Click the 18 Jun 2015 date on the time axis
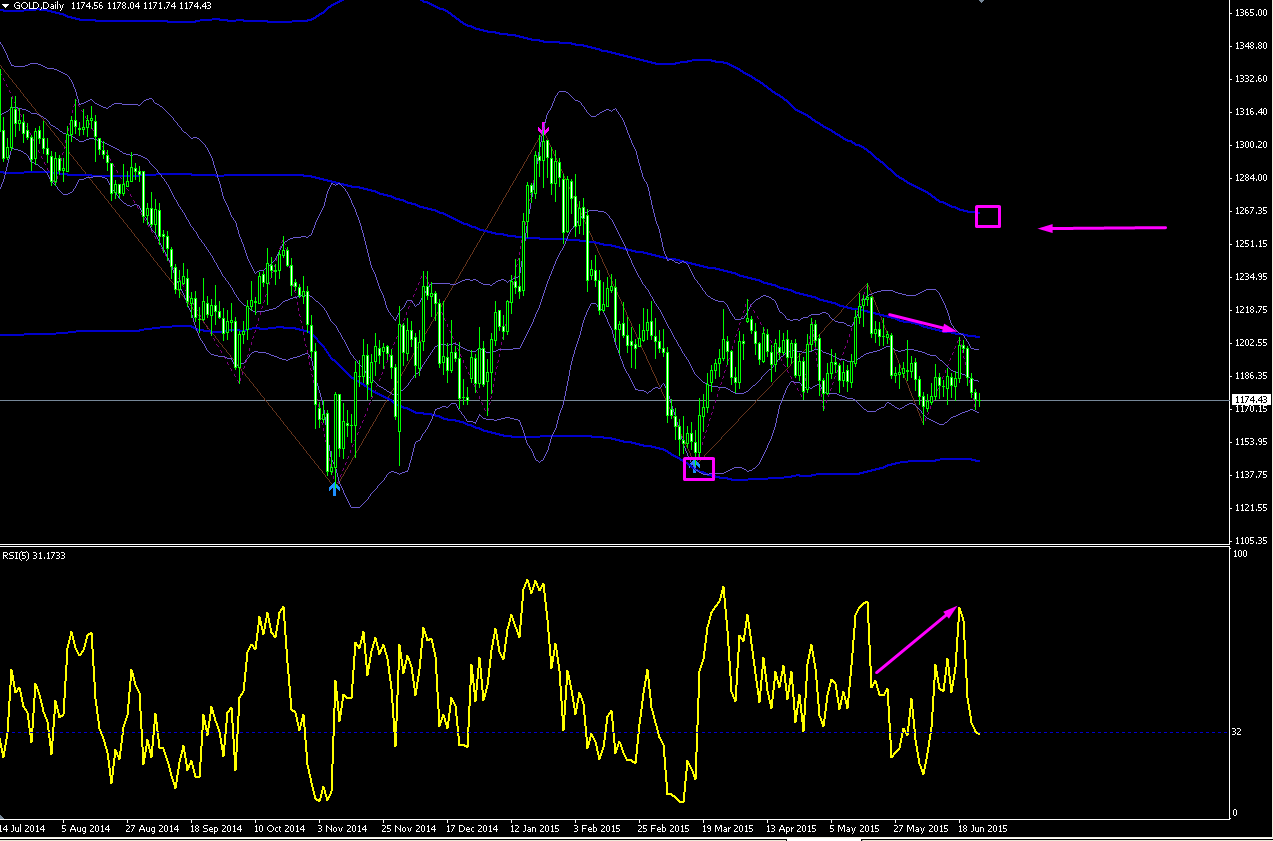 coord(982,829)
